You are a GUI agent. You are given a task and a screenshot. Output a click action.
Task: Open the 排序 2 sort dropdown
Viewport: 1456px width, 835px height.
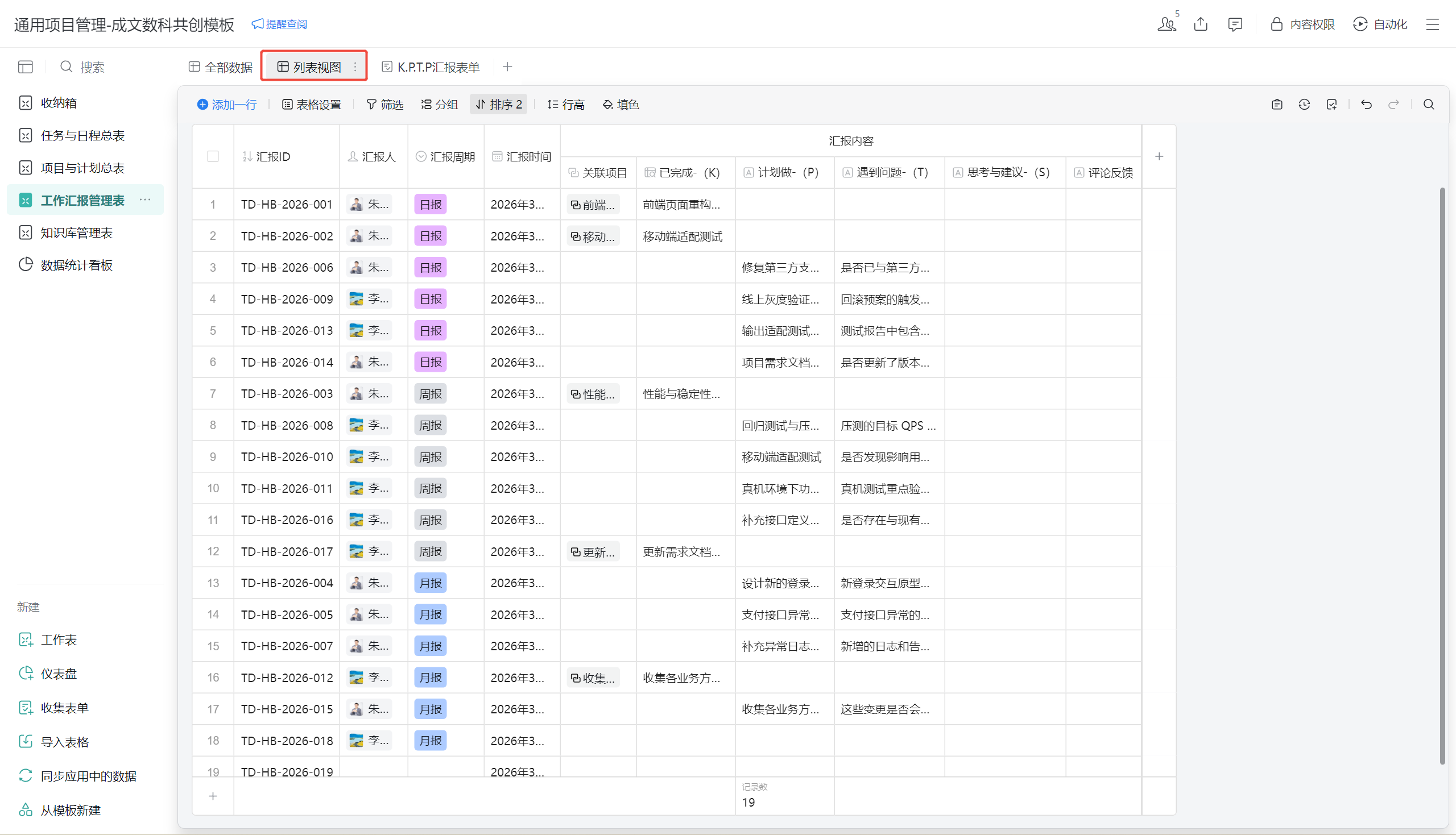499,105
